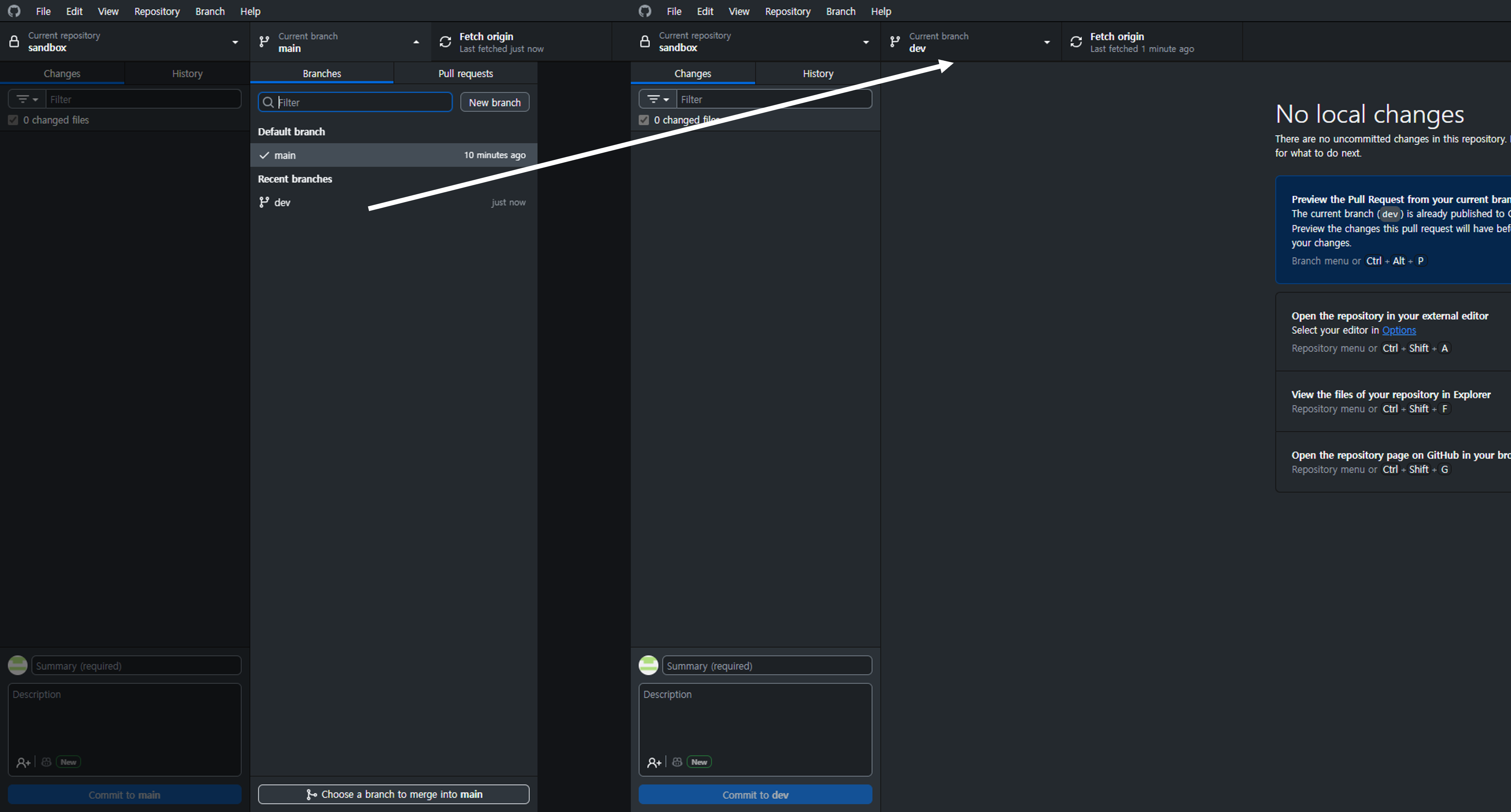Open filter options dropdown above Commit to dev panel
The image size is (1511, 812).
tap(658, 100)
